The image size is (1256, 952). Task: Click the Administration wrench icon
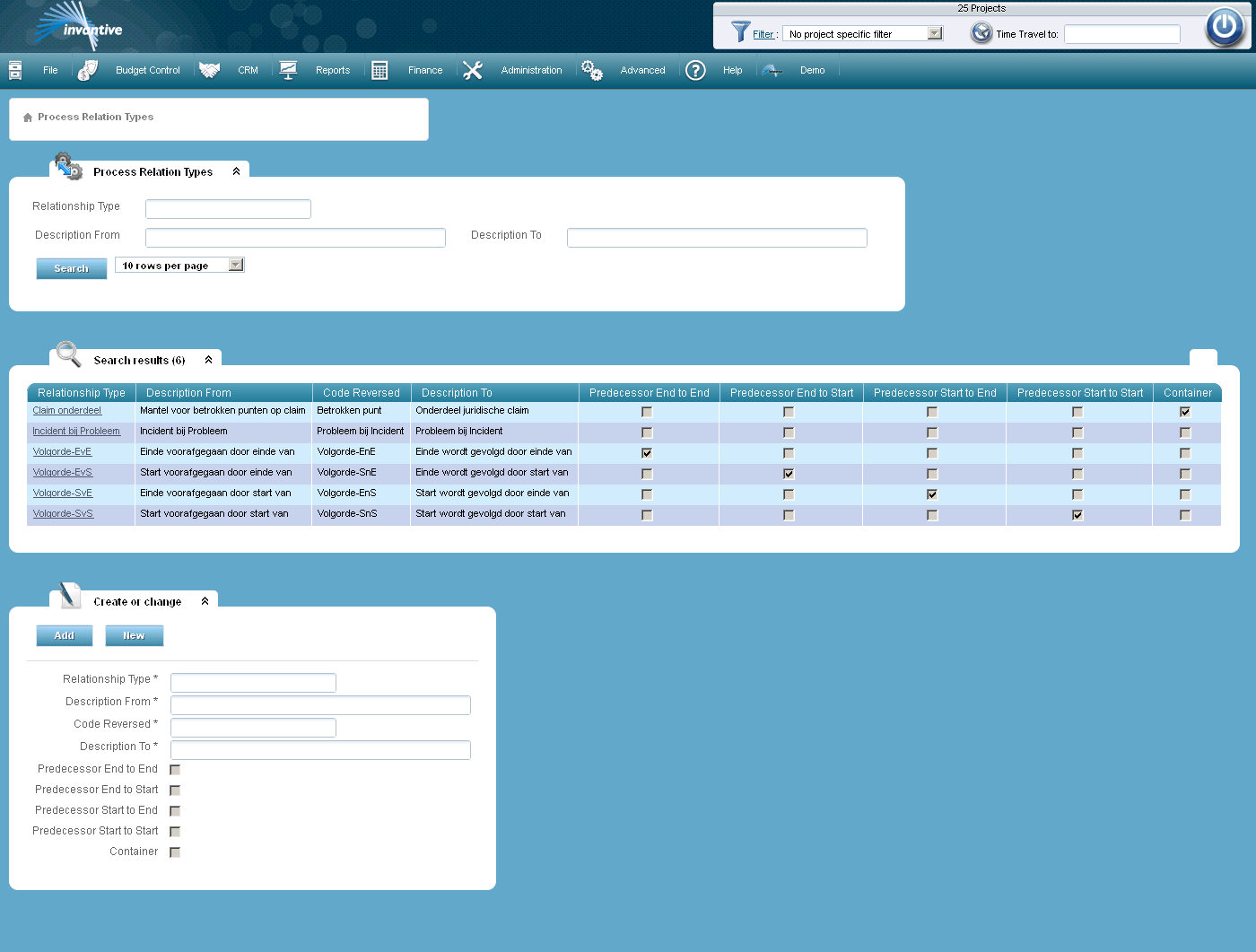(473, 69)
